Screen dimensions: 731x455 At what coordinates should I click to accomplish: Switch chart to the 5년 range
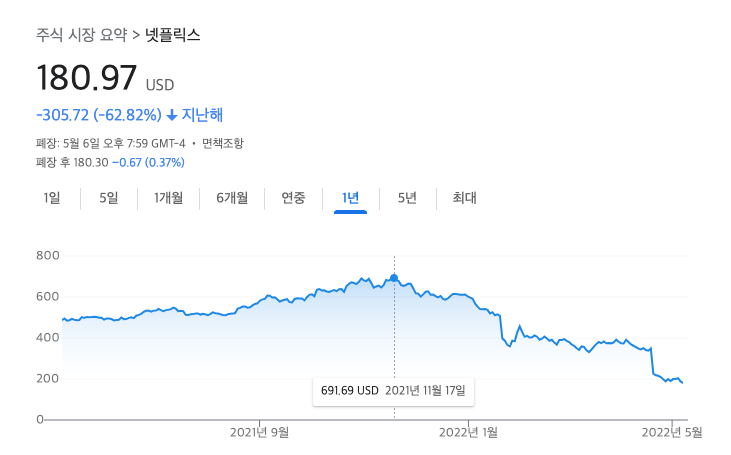(x=407, y=198)
